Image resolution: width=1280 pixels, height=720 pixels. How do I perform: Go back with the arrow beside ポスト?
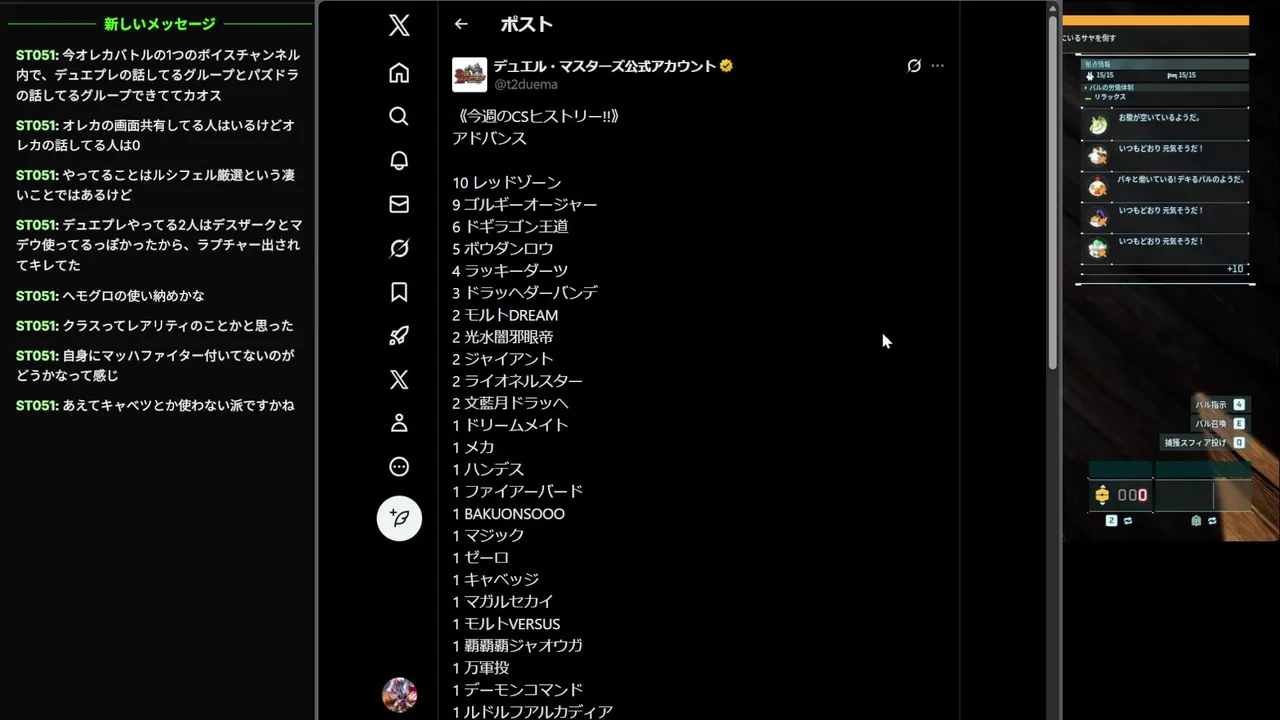[x=461, y=24]
